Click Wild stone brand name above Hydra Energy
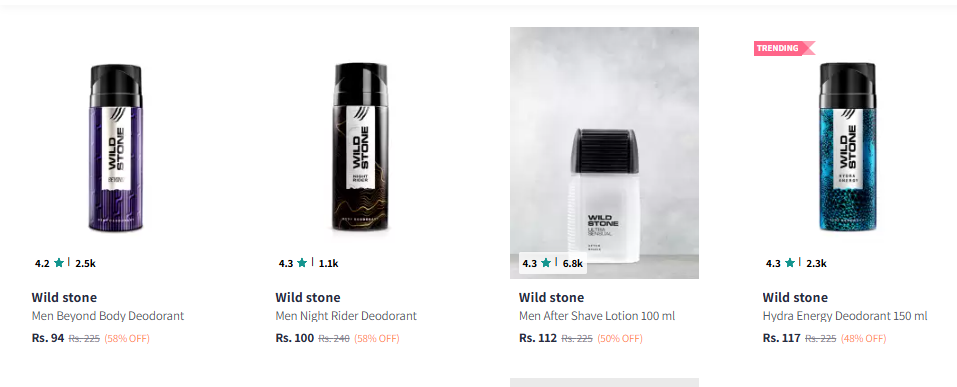Screen dimensions: 957x387 (795, 298)
